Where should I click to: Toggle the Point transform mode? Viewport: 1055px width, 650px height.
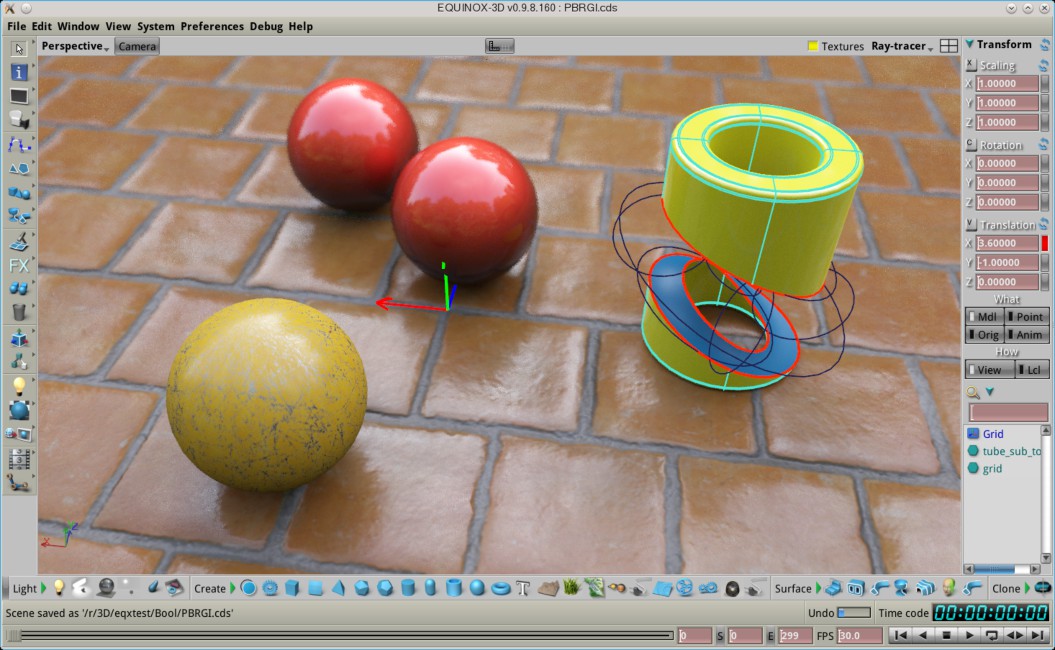1026,316
